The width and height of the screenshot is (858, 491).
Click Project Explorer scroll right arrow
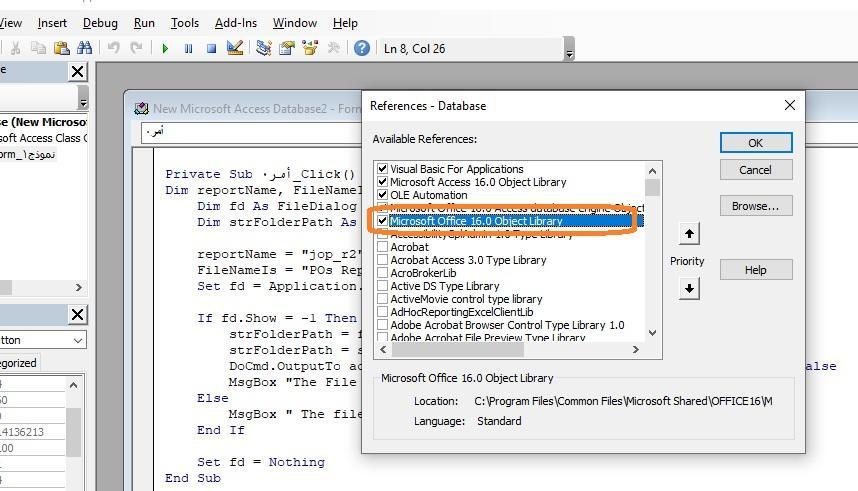point(78,287)
